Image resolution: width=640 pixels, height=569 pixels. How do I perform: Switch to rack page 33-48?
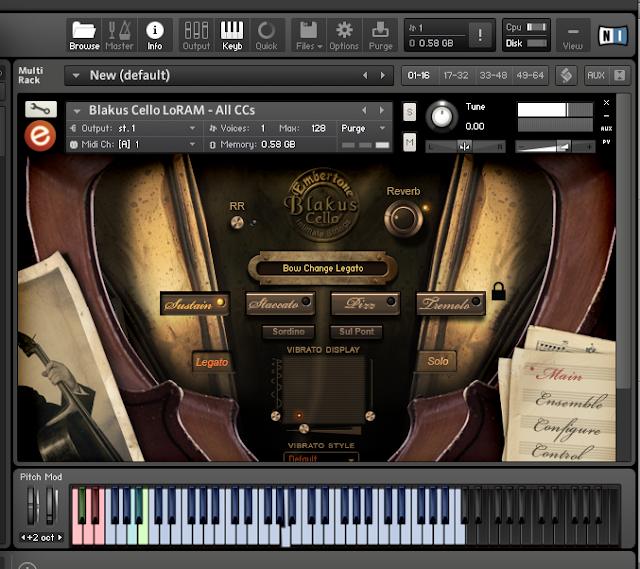click(x=493, y=76)
